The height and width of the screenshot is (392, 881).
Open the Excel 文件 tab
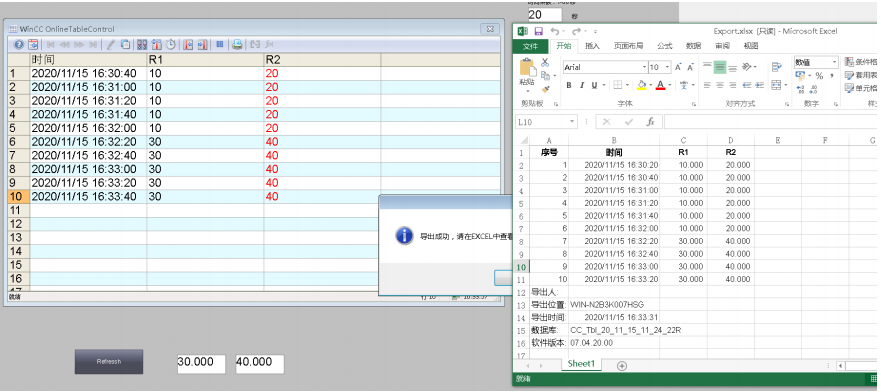click(530, 46)
